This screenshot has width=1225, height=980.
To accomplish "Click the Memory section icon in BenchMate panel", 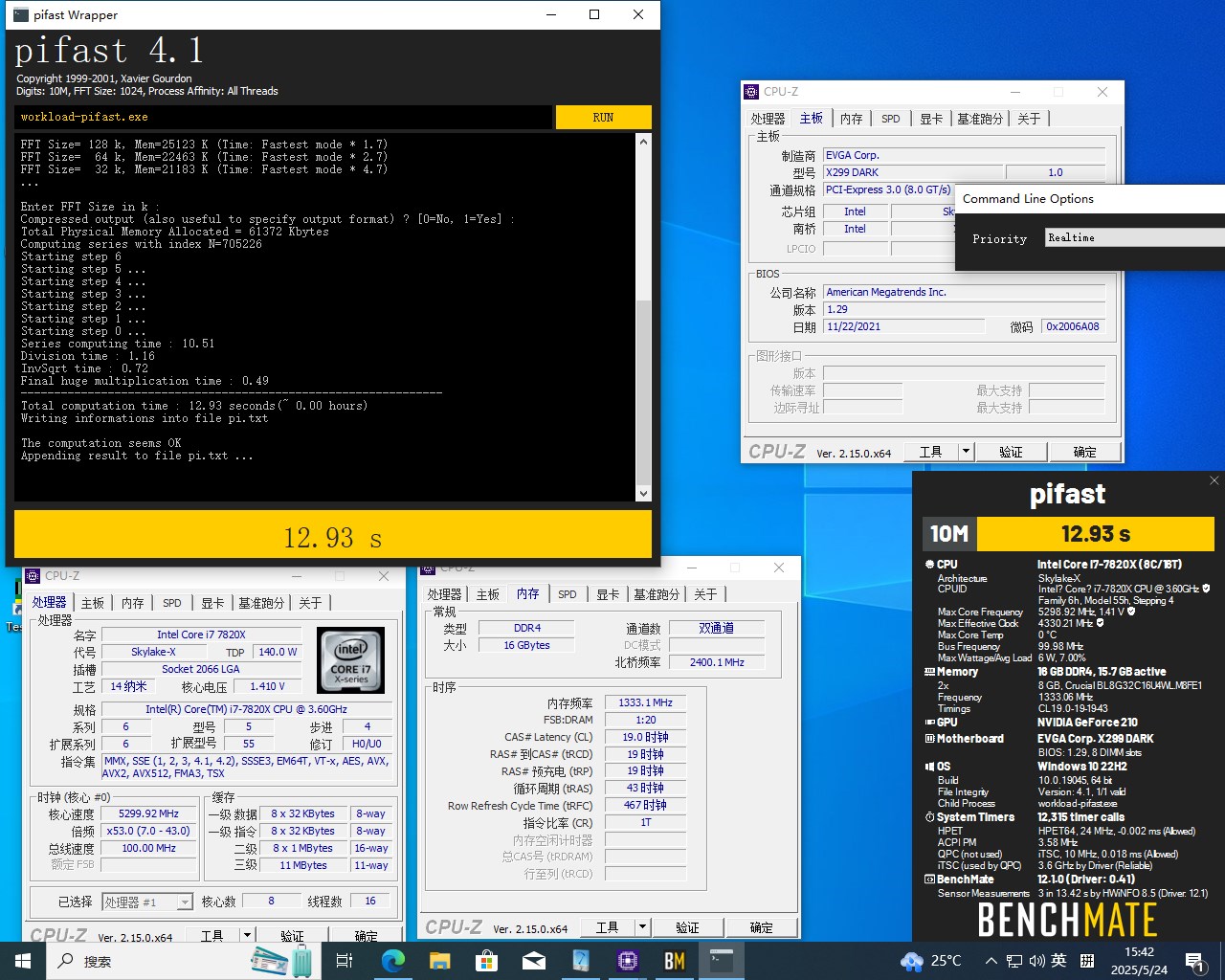I will coord(929,672).
